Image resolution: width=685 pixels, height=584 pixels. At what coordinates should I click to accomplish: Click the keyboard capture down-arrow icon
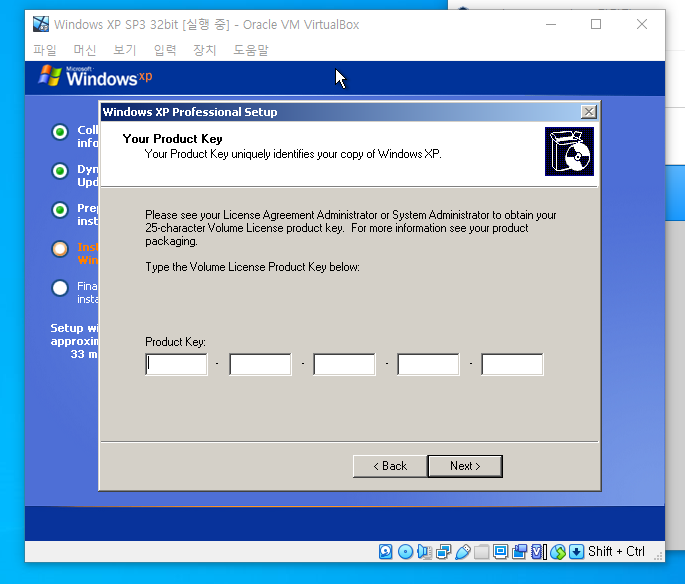[576, 552]
